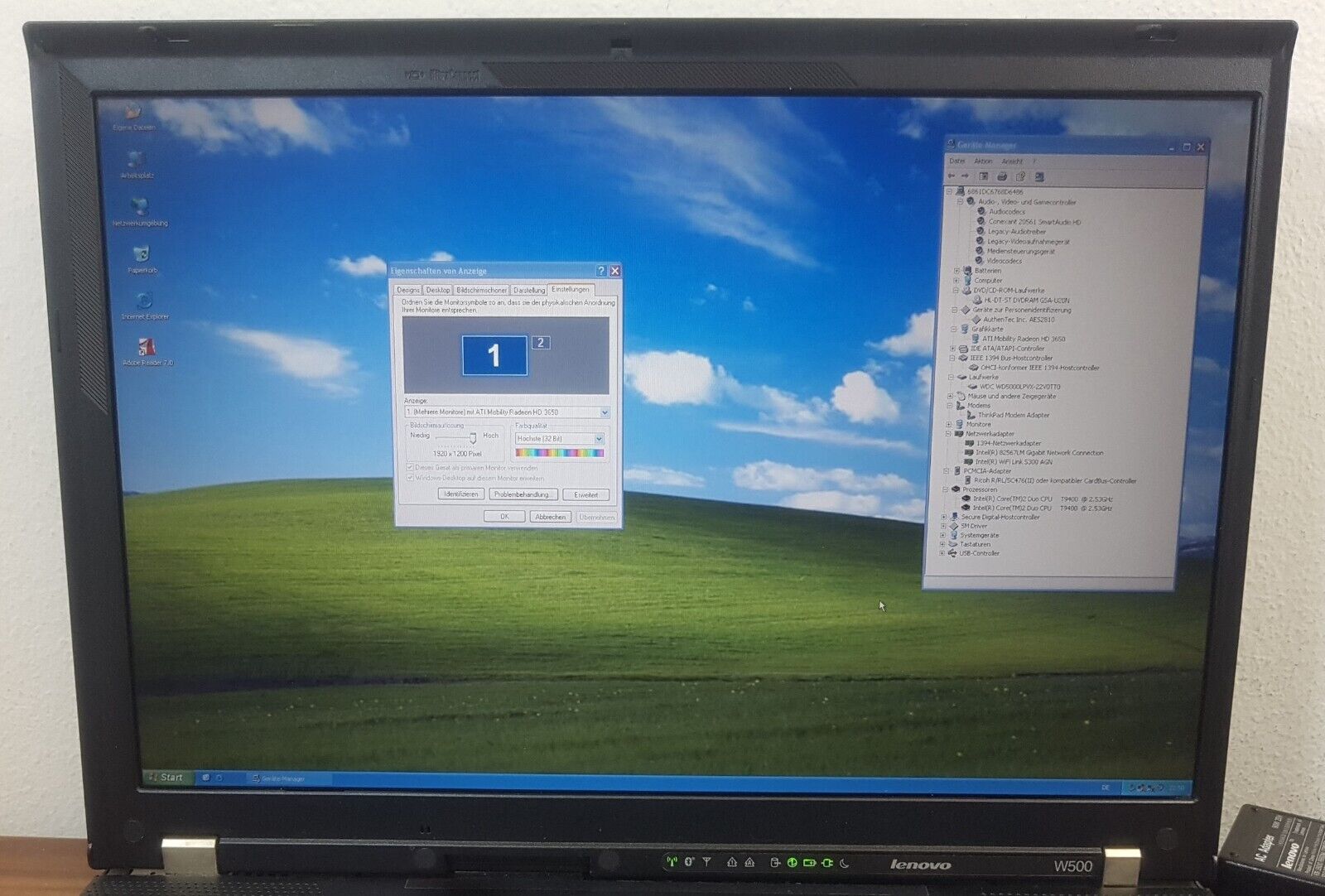Click the Problembehandlung button

pos(523,494)
